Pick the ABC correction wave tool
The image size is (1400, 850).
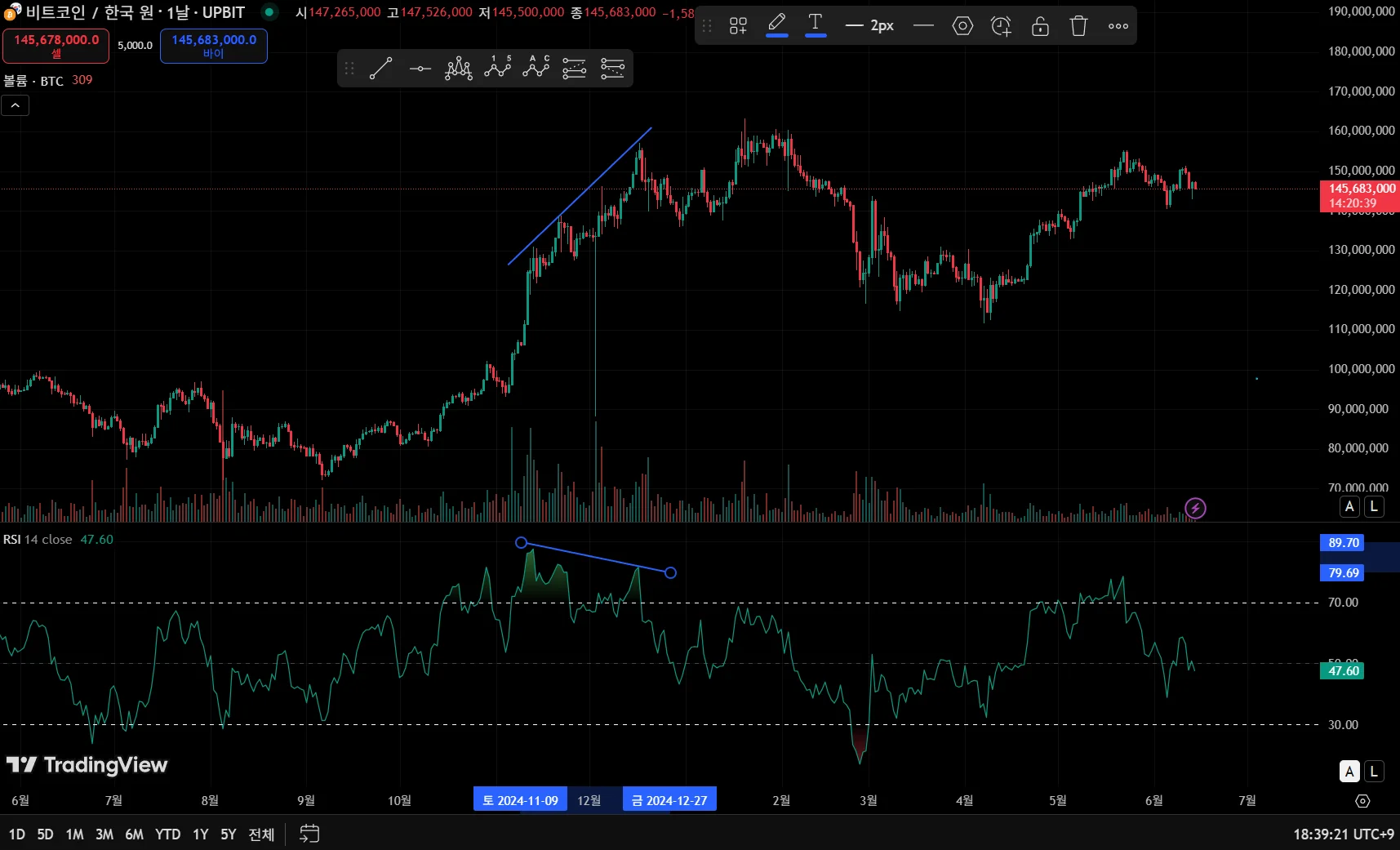coord(536,69)
